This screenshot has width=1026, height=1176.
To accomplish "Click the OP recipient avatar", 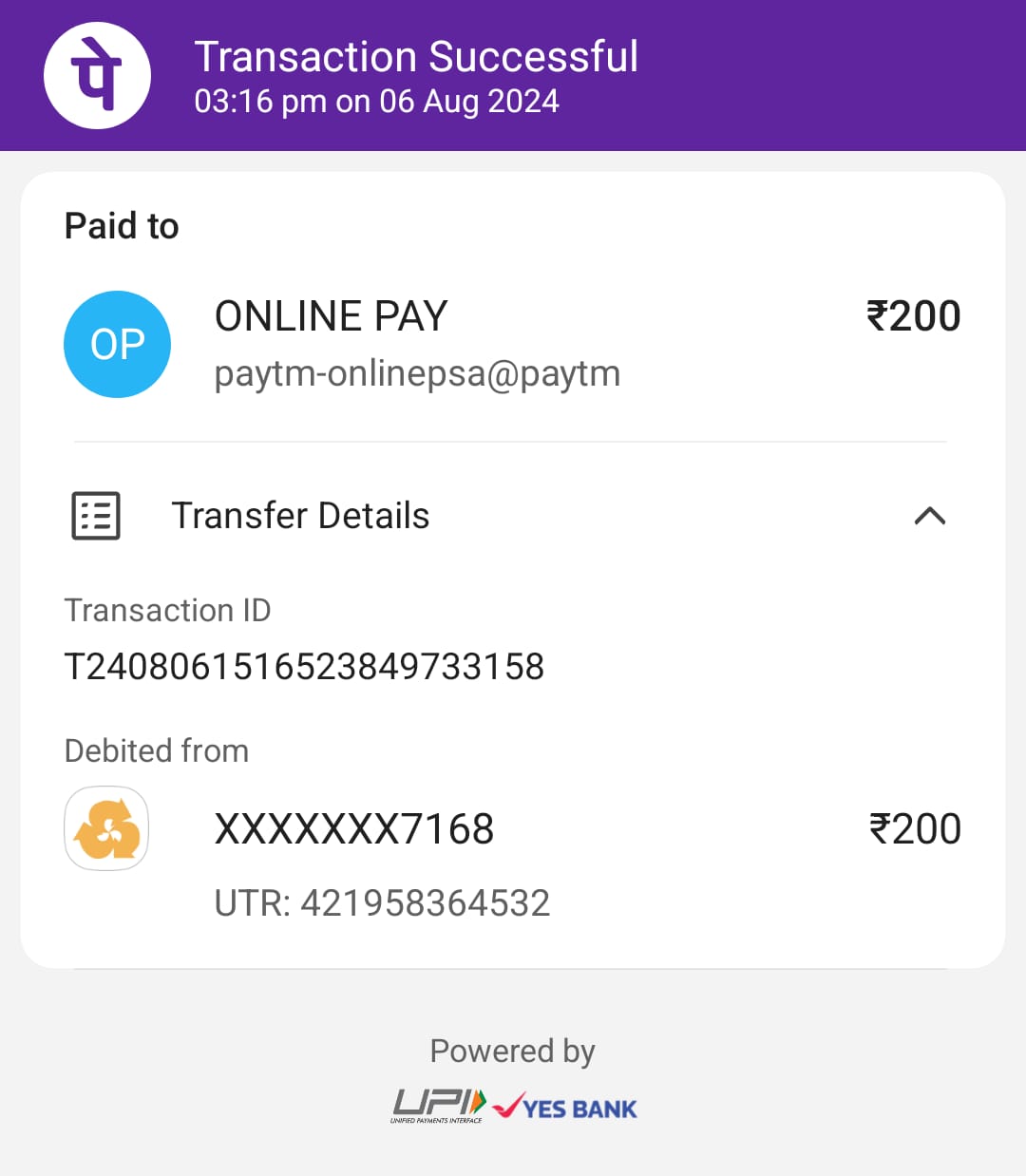I will coord(117,344).
